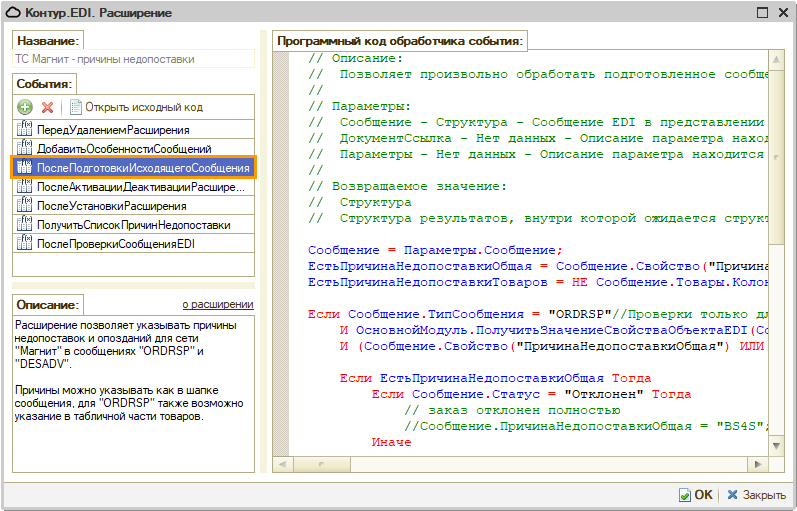797x511 pixels.
Task: Click the red X delete event icon
Action: click(47, 107)
